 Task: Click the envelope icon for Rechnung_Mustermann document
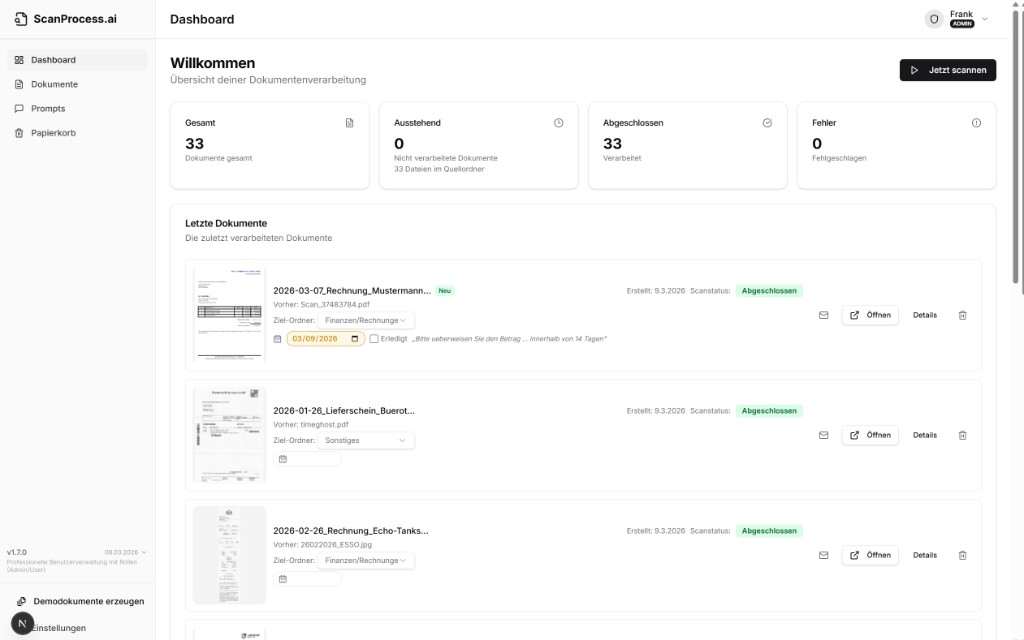tap(824, 315)
